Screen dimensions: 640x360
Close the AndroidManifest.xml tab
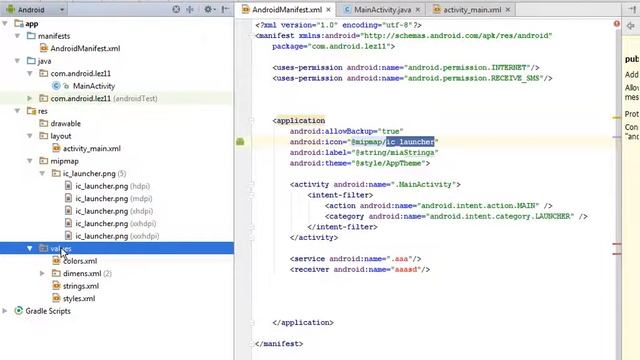328,9
